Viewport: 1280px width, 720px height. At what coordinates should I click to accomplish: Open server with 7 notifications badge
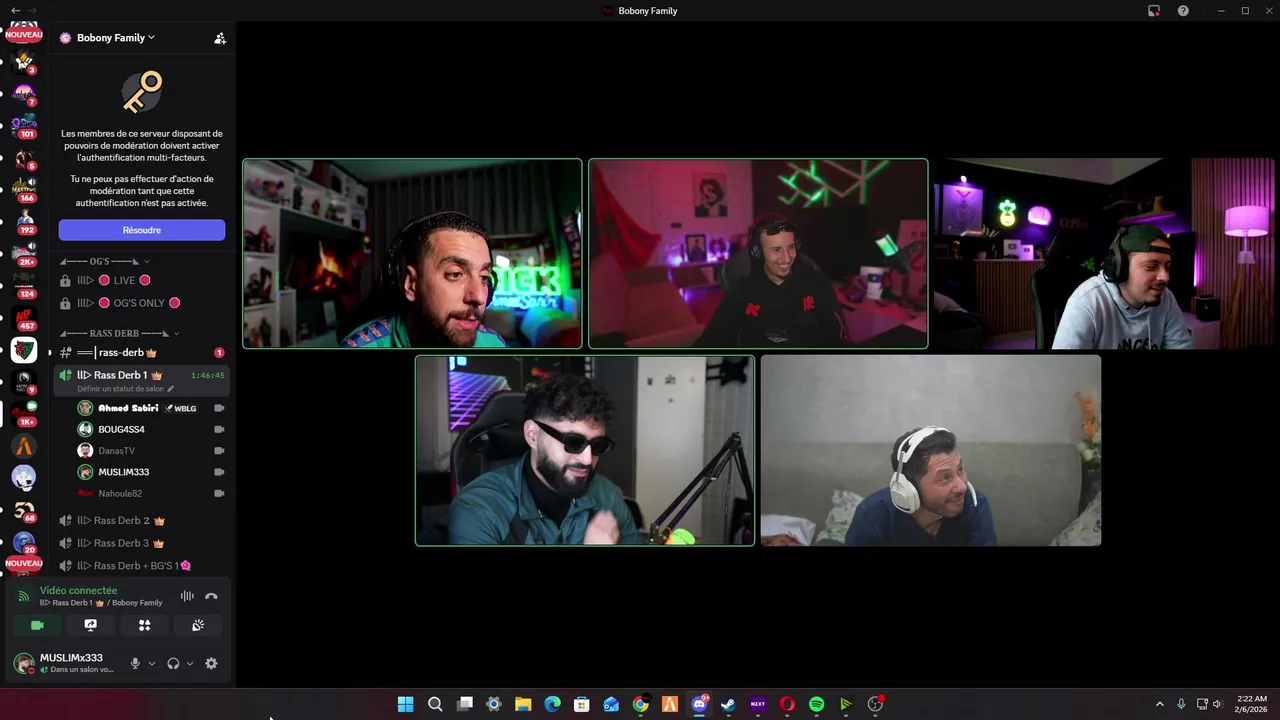click(x=23, y=94)
